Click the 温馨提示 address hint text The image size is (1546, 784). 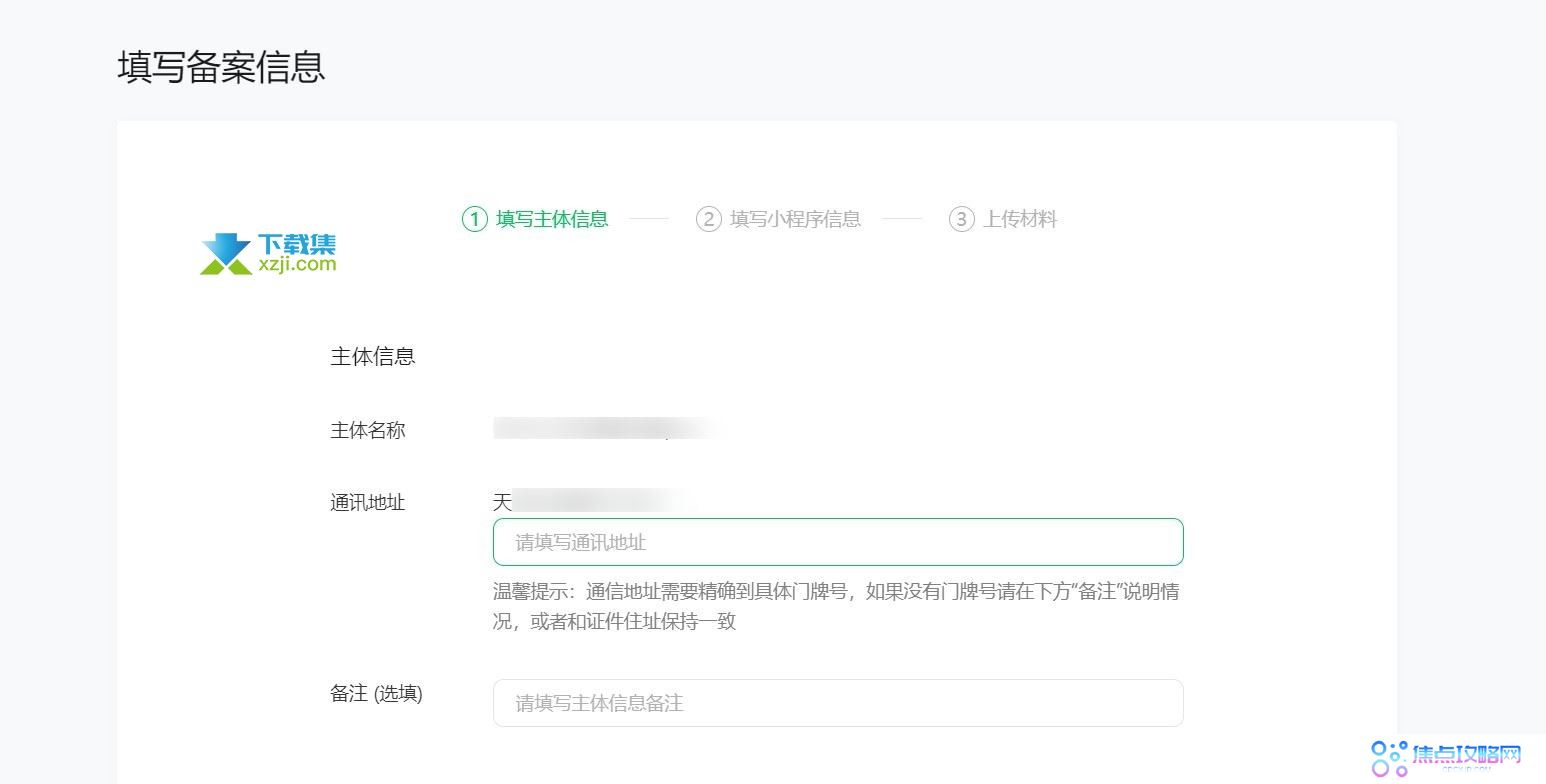point(835,591)
